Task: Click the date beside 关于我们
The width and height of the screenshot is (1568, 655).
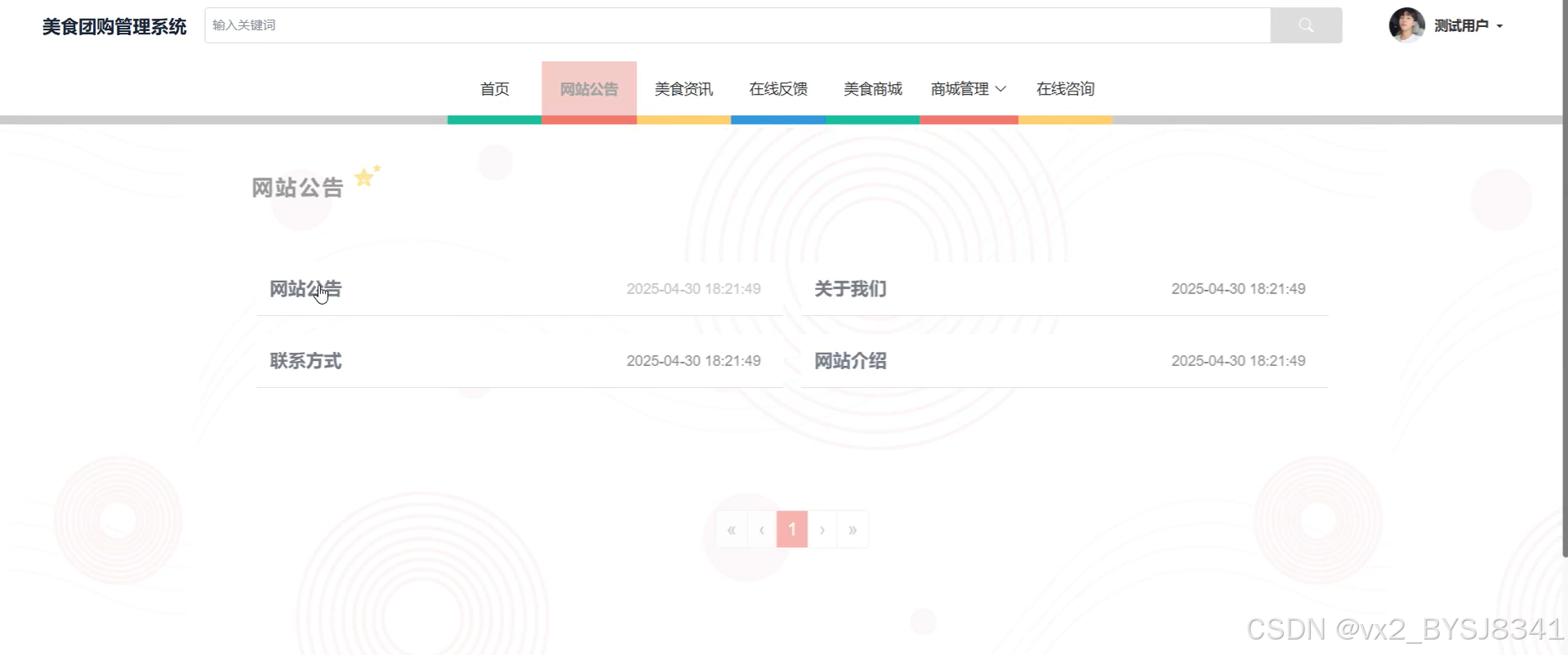Action: tap(1238, 289)
